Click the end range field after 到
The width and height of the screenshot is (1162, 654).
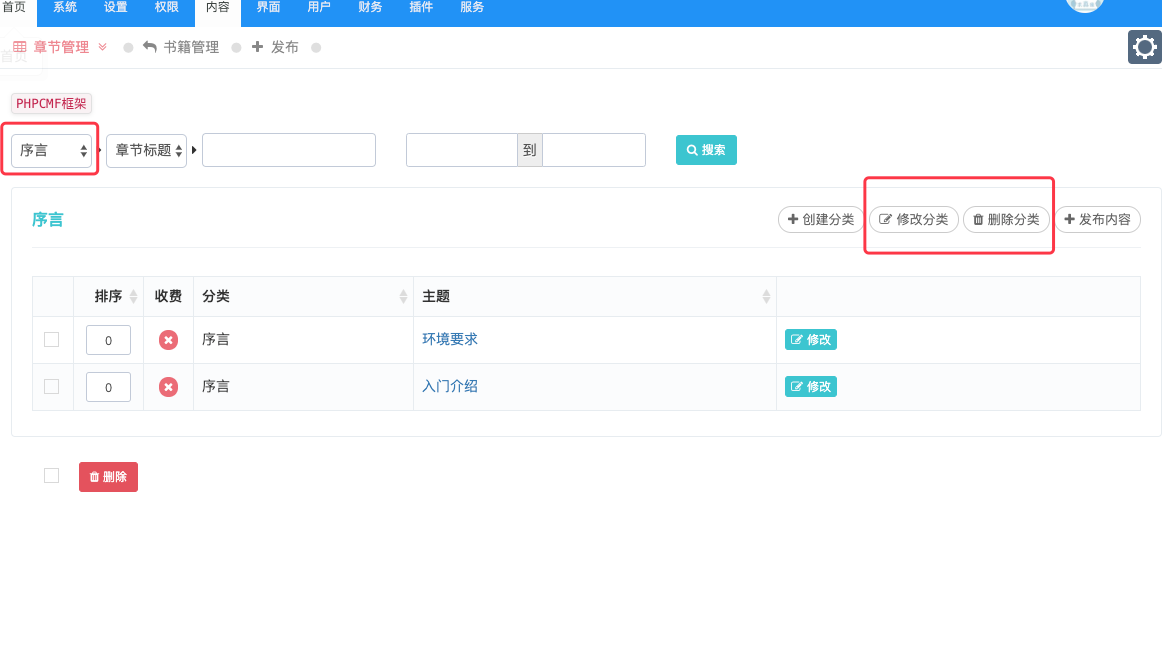(594, 150)
